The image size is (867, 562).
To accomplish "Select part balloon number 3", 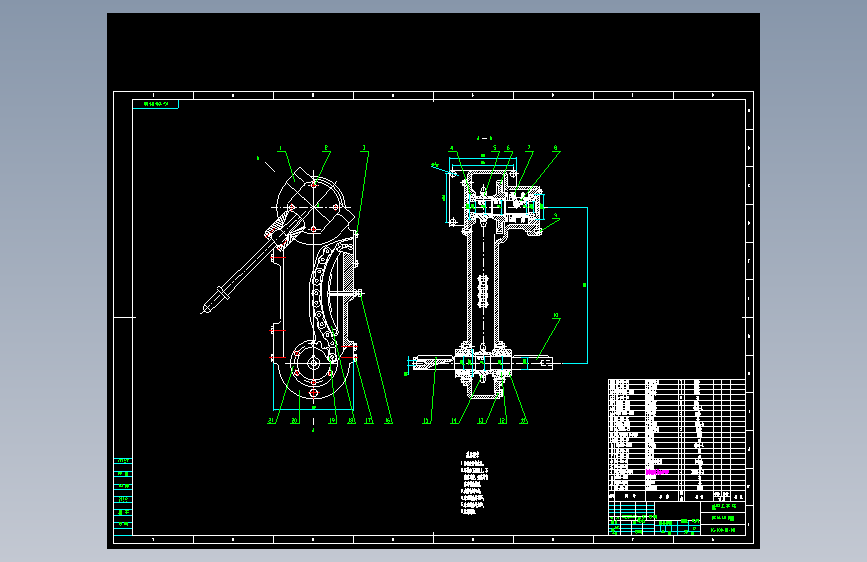I will click(x=364, y=148).
